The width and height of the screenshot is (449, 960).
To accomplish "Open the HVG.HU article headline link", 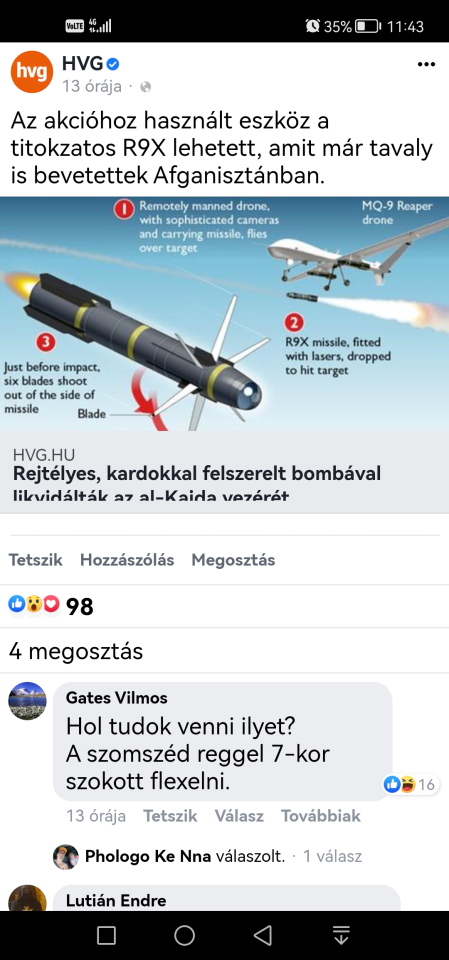I will 197,482.
